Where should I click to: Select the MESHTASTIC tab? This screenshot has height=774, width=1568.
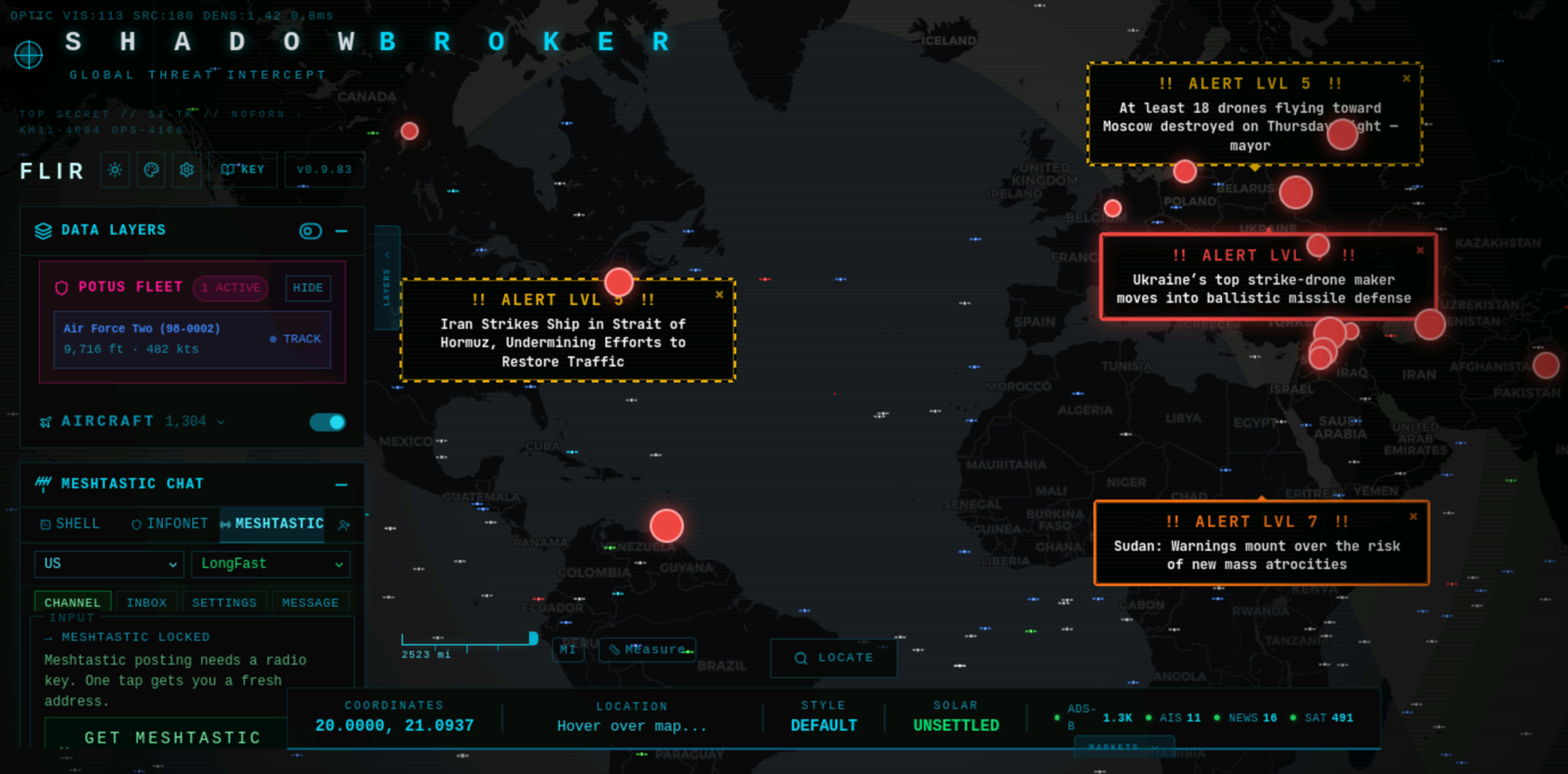pyautogui.click(x=272, y=524)
